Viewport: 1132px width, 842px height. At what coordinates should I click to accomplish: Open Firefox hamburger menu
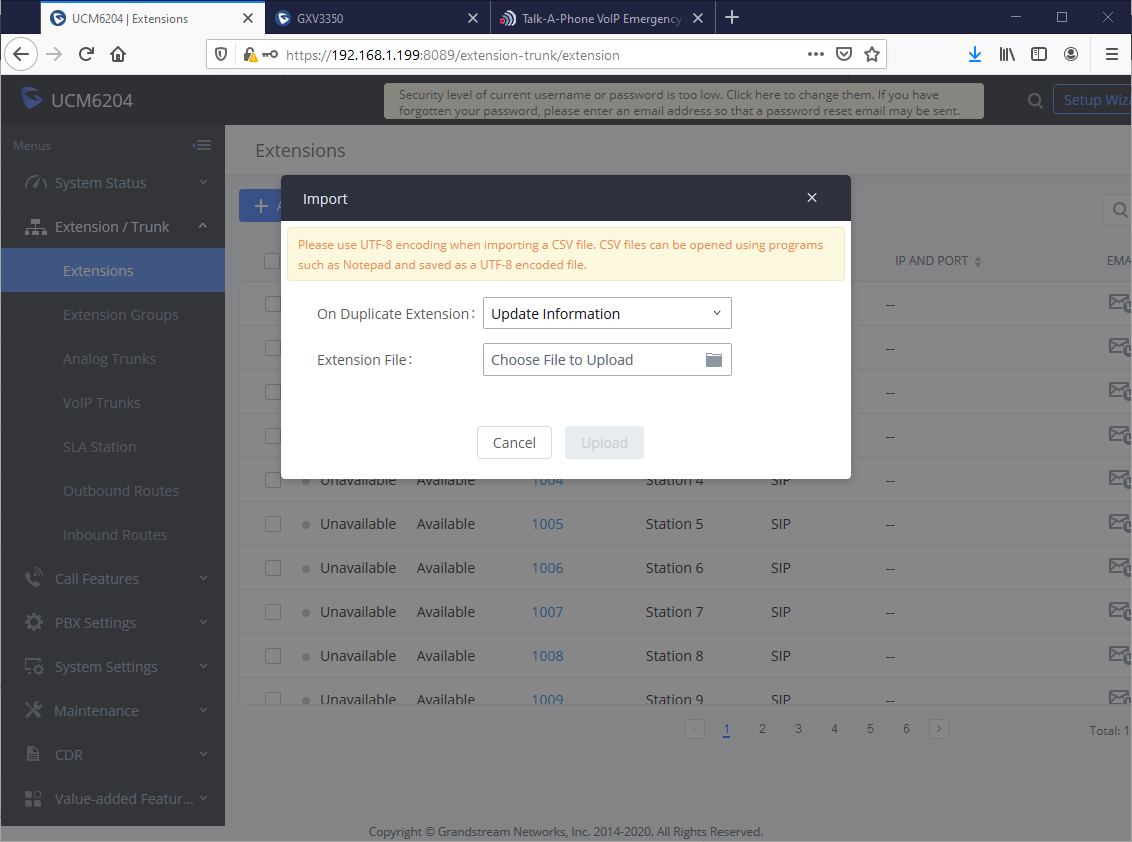[1111, 54]
